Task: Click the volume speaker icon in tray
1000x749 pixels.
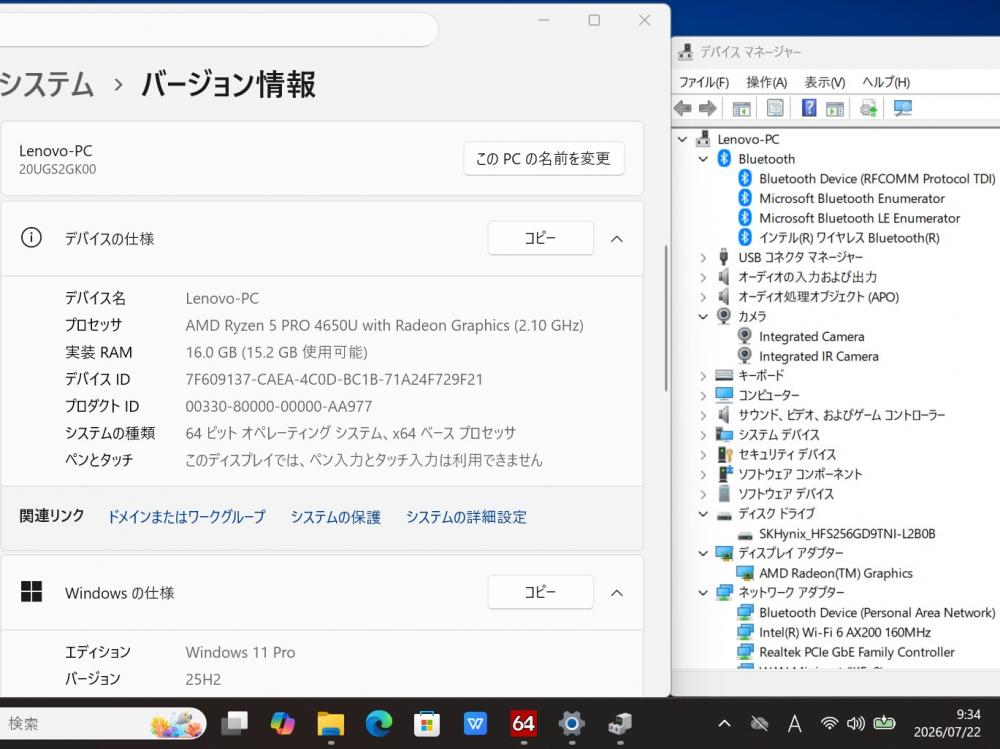Action: pyautogui.click(x=856, y=723)
